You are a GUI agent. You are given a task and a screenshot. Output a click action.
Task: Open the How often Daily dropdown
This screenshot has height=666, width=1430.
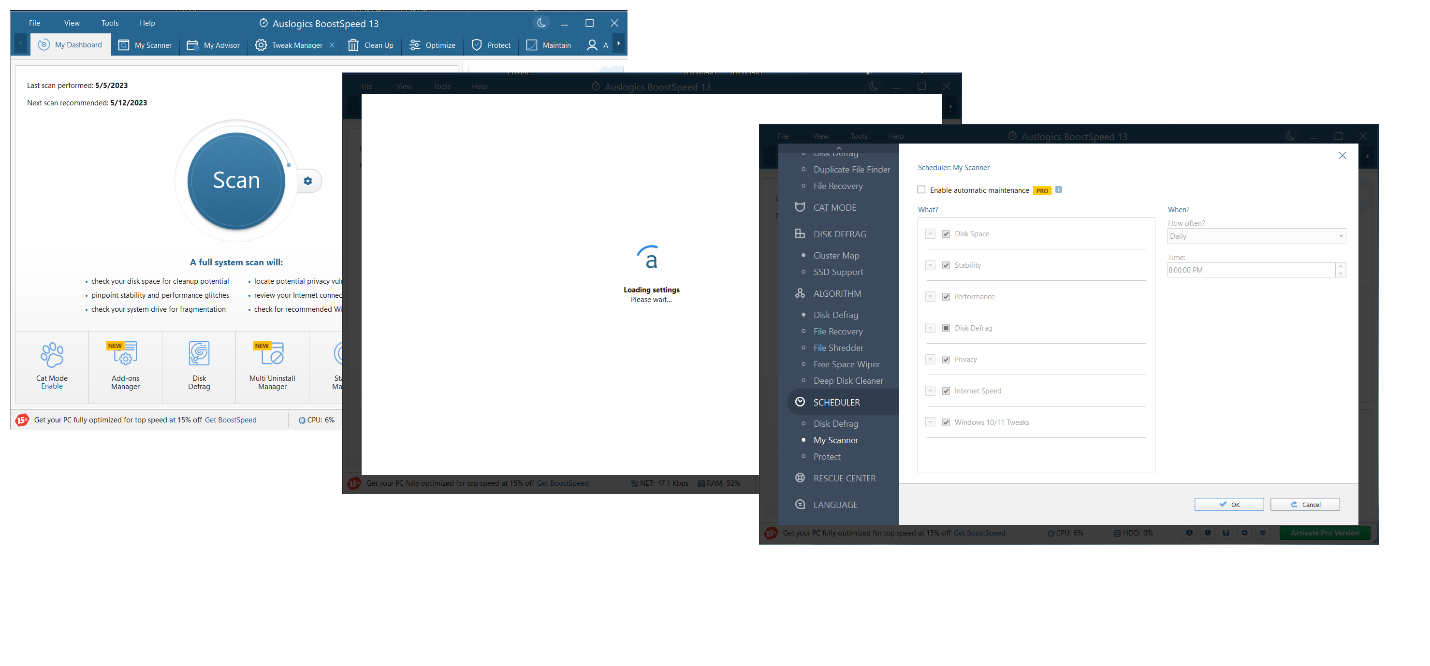1256,236
